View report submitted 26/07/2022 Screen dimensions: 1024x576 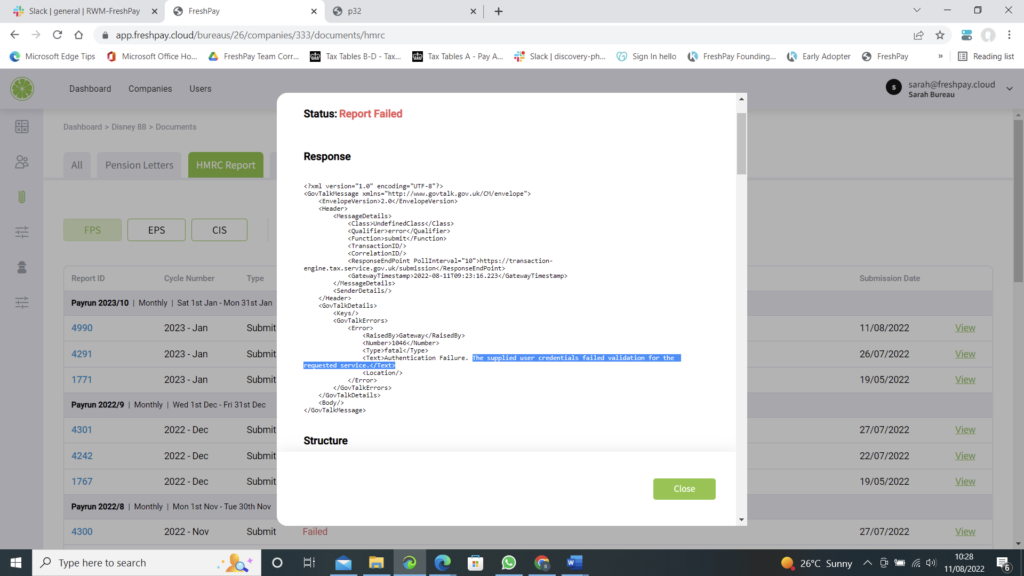pos(965,354)
